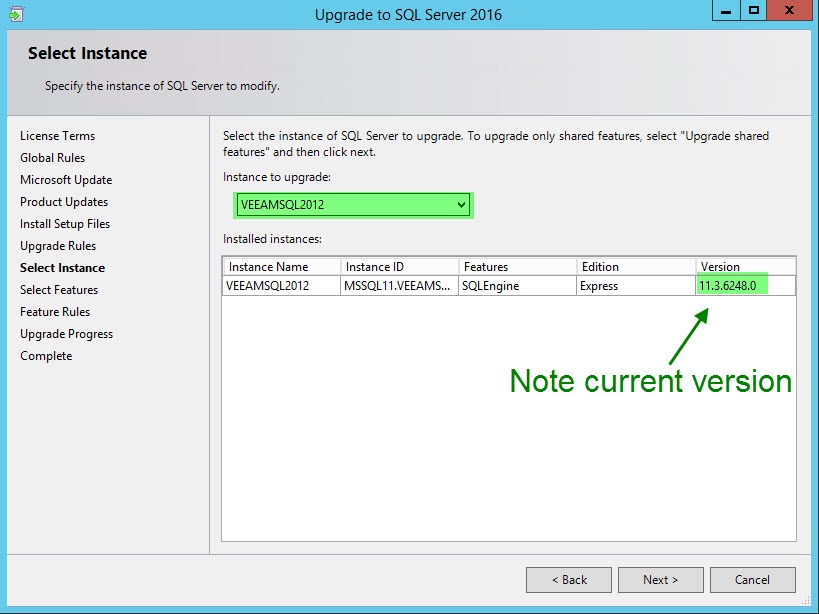Click the MSSQL11.VEEAMS... instance ID cell
This screenshot has height=614, width=819.
(400, 286)
